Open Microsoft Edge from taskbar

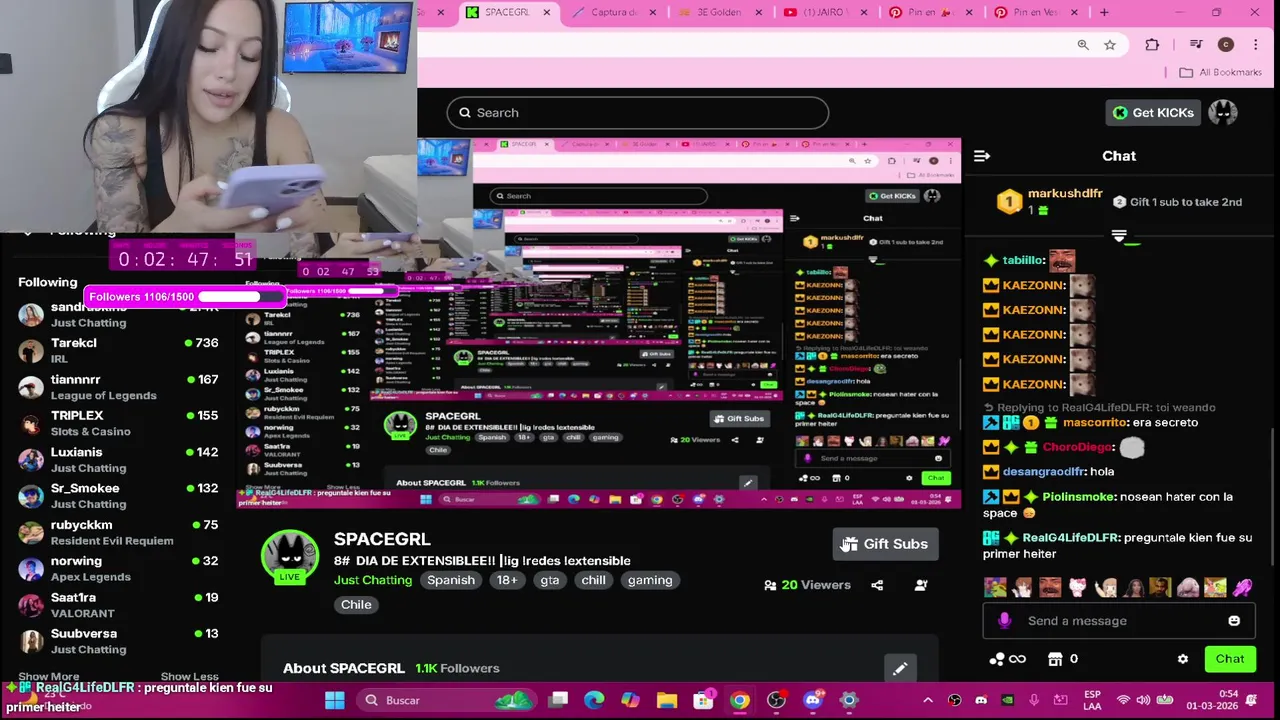[x=595, y=701]
